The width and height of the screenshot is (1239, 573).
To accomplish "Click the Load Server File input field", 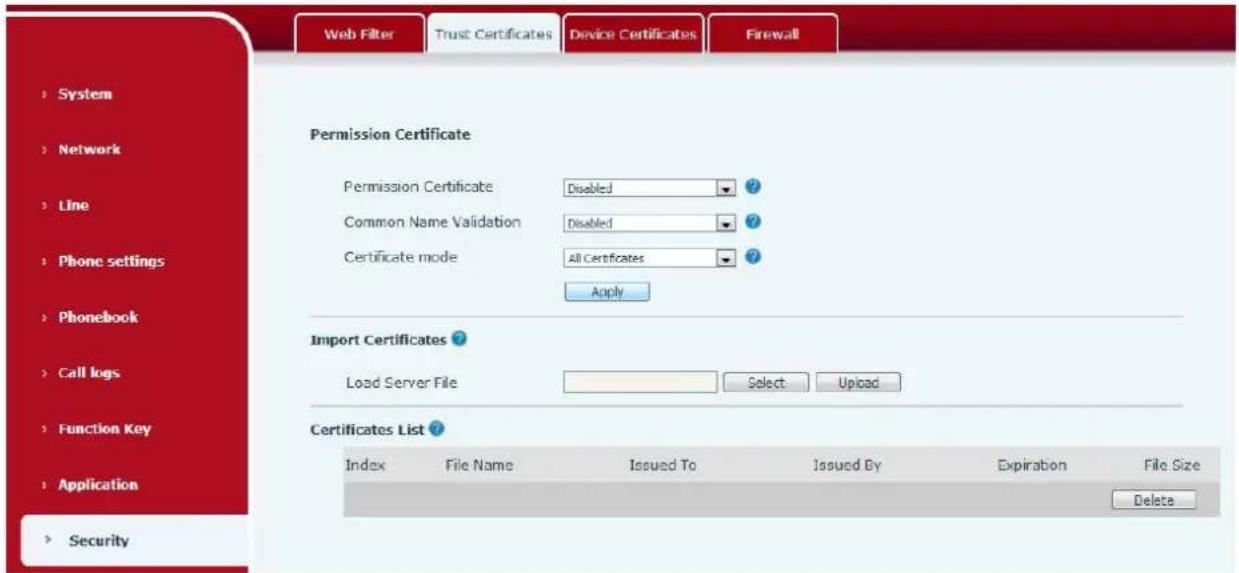I will point(640,383).
